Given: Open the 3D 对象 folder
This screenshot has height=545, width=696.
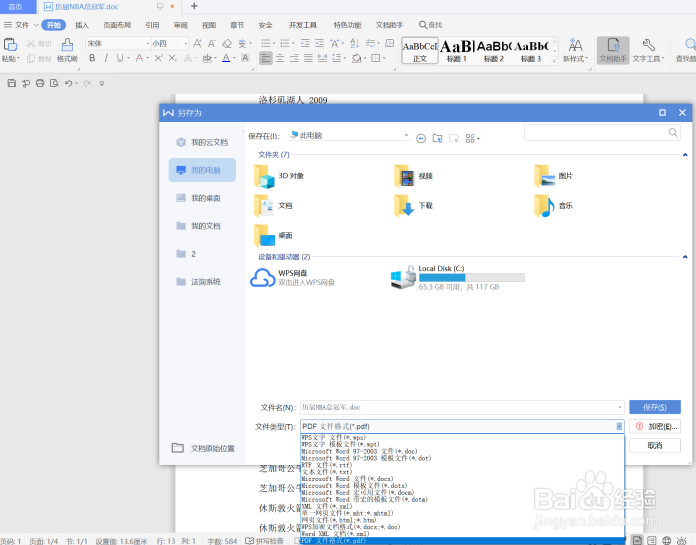Looking at the screenshot, I should point(279,176).
